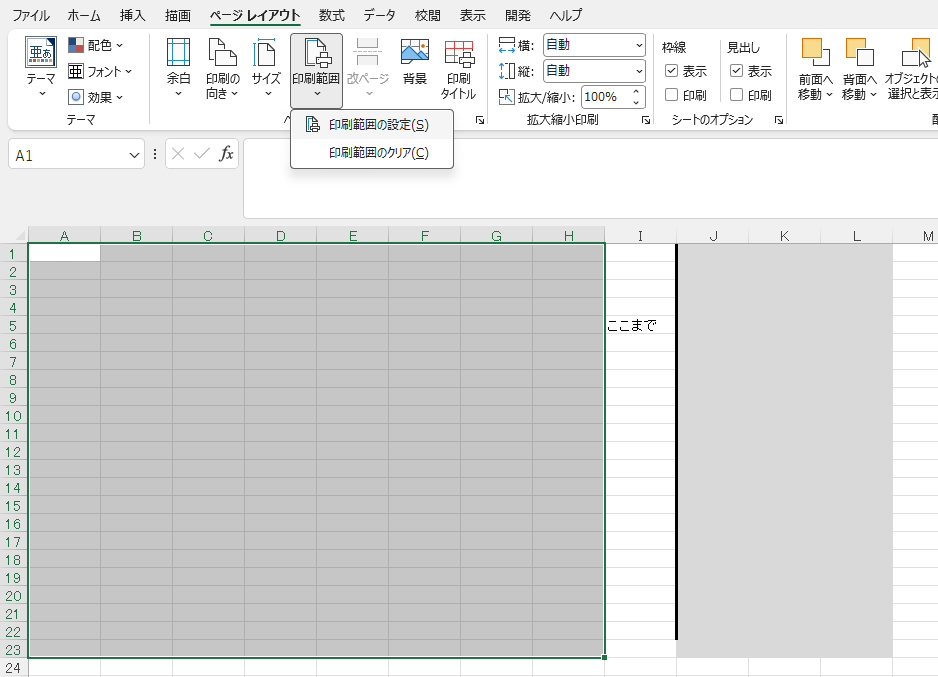This screenshot has height=677, width=938.
Task: Select column L header
Action: coord(857,236)
